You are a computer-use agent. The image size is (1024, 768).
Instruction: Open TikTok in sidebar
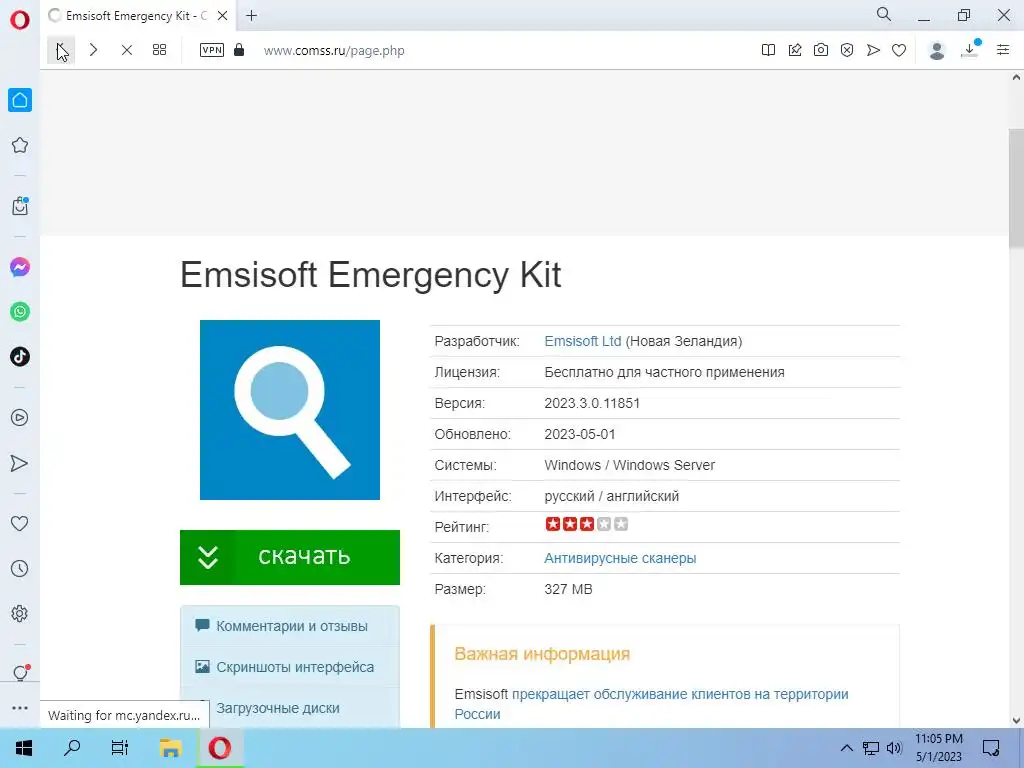[20, 357]
